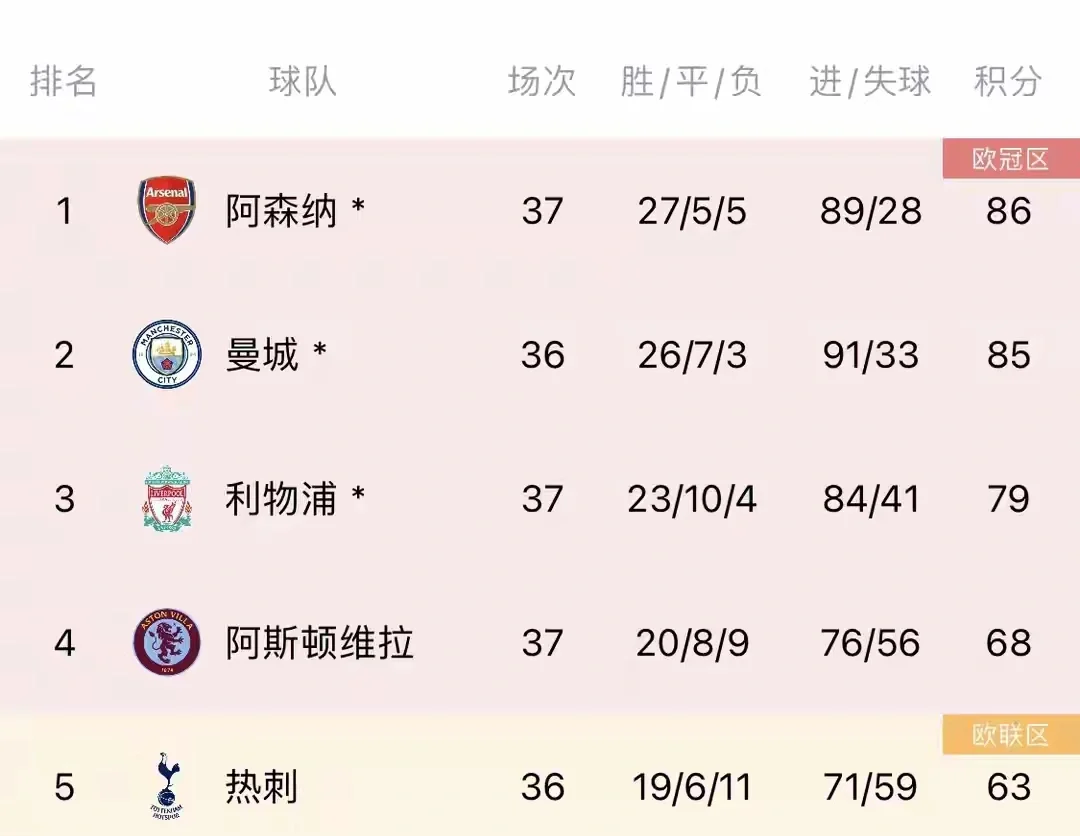Click the Aston Villa club crest
Viewport: 1080px width, 836px height.
pyautogui.click(x=166, y=642)
